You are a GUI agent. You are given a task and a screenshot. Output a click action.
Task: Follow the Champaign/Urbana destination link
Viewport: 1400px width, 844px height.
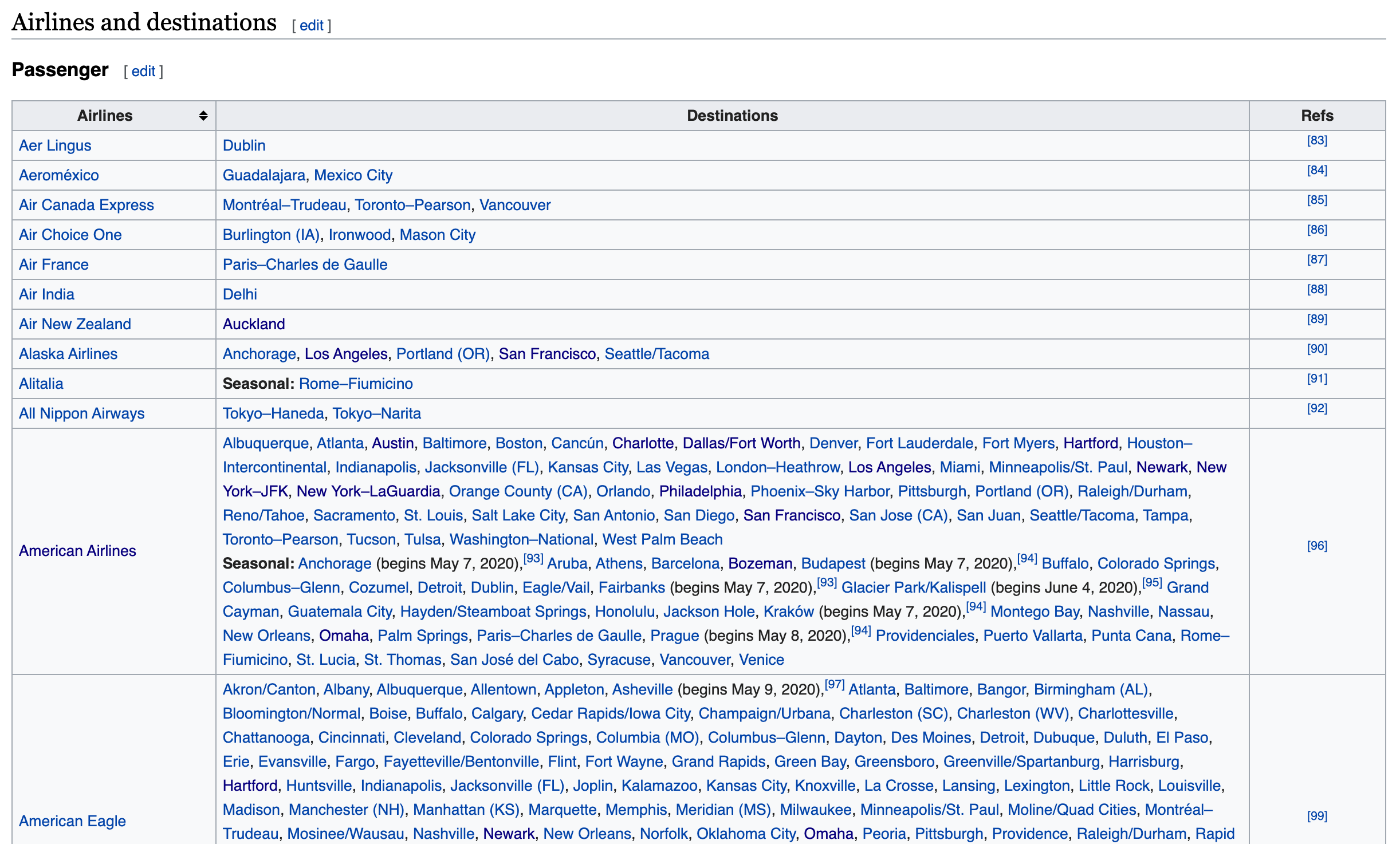[764, 713]
